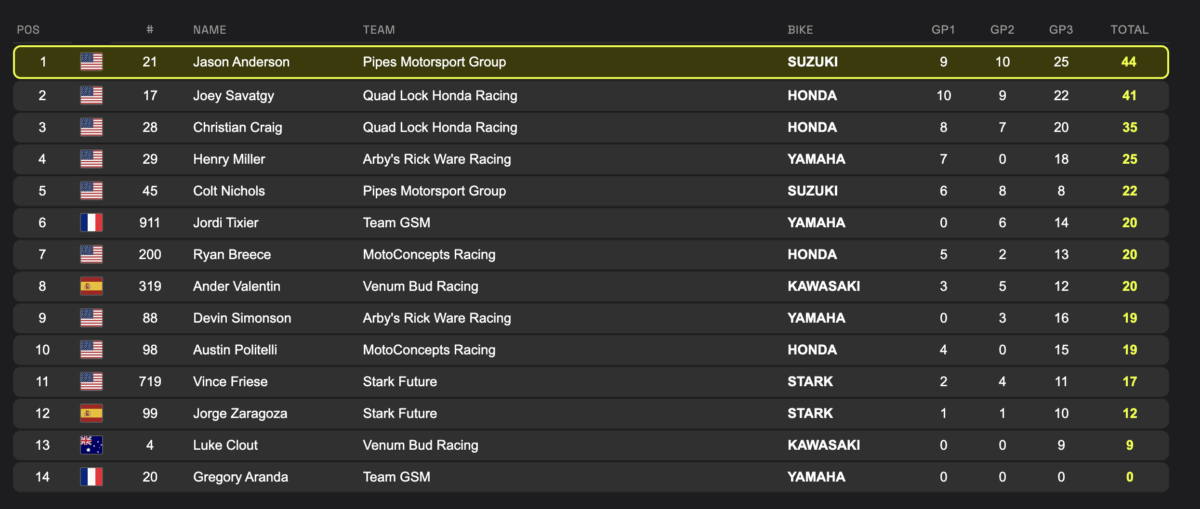
Task: Click Jason Anderson's total score of 44
Action: 1129,62
